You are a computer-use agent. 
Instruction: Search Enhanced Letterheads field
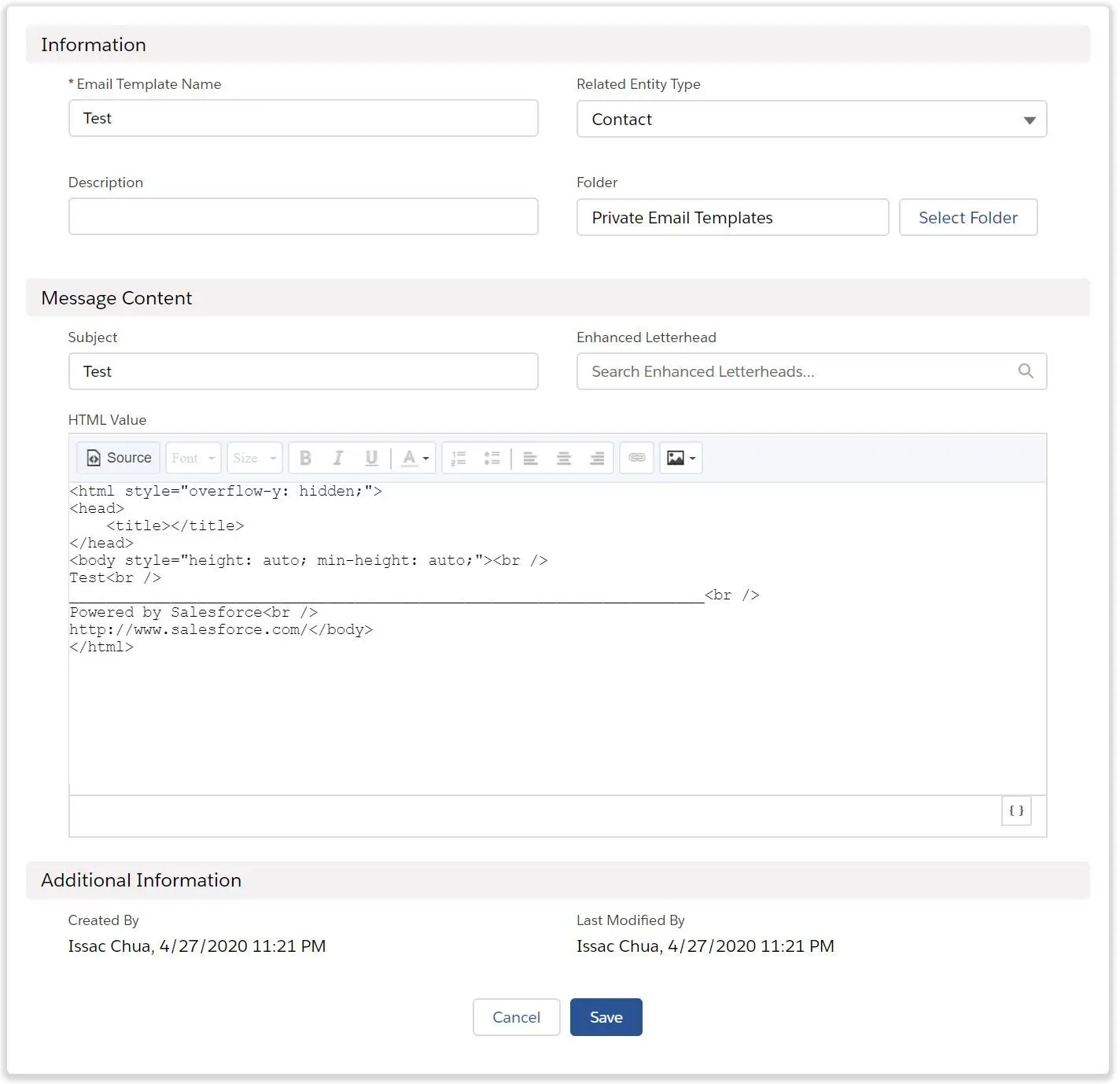pos(812,371)
